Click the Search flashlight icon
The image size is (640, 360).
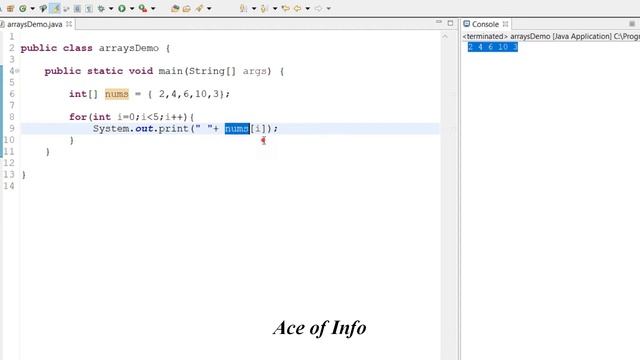point(199,8)
